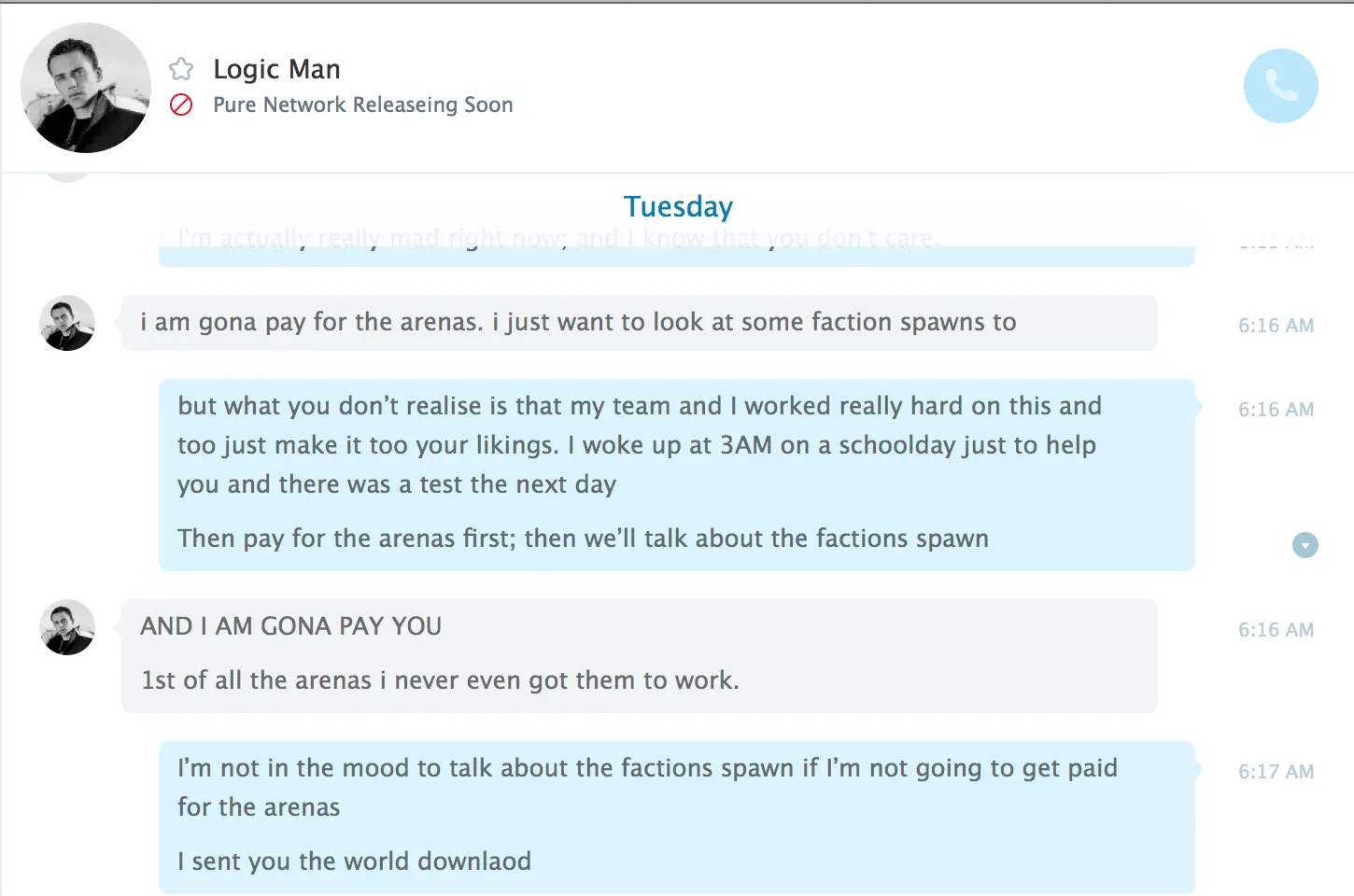Select the "1st of all the arenas" message
1354x896 pixels.
[x=439, y=680]
